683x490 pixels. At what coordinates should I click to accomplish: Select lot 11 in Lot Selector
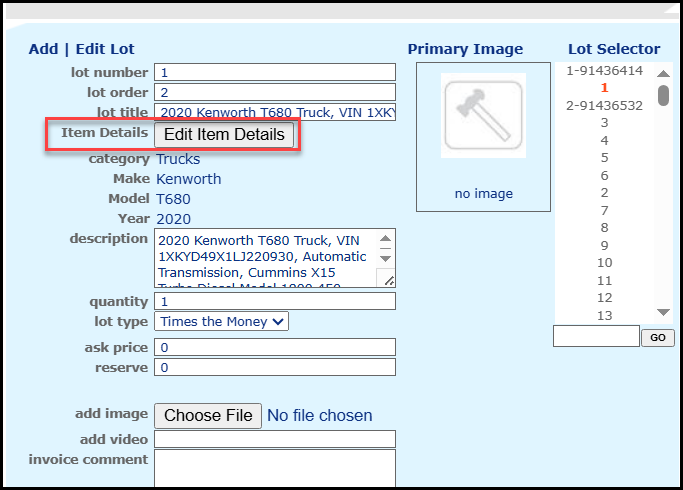(605, 280)
